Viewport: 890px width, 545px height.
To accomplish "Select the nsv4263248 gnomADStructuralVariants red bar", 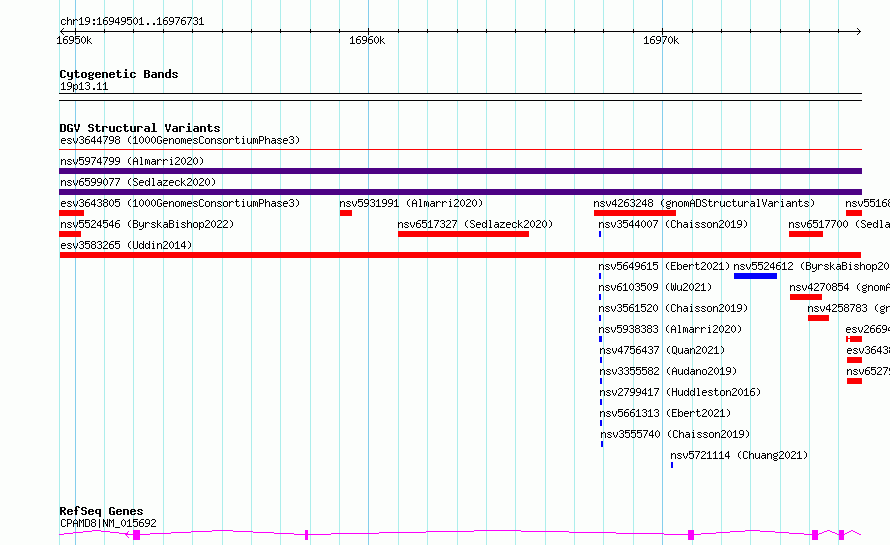I will pos(635,213).
